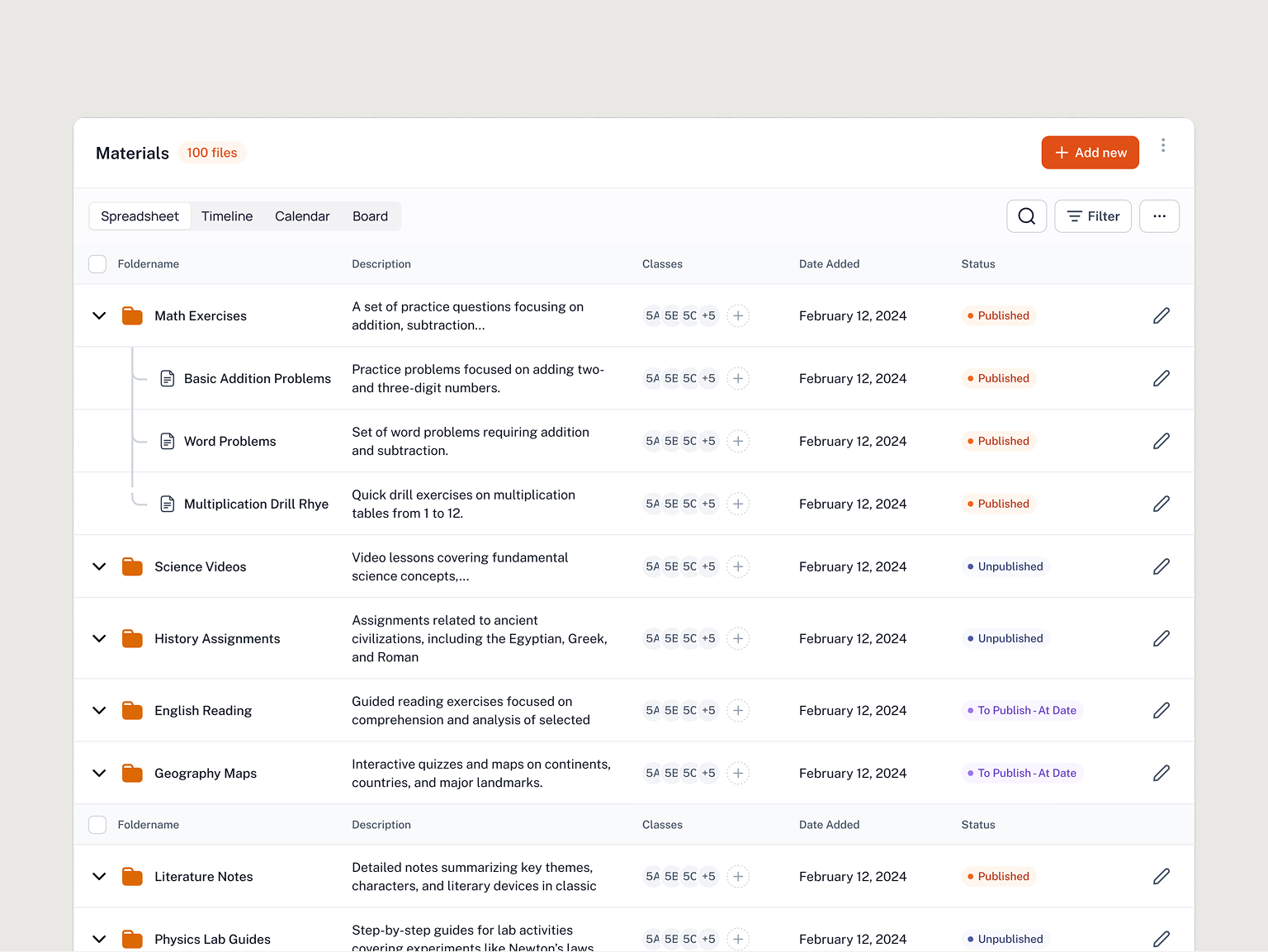Open the search icon
This screenshot has height=952, width=1268.
pos(1026,216)
